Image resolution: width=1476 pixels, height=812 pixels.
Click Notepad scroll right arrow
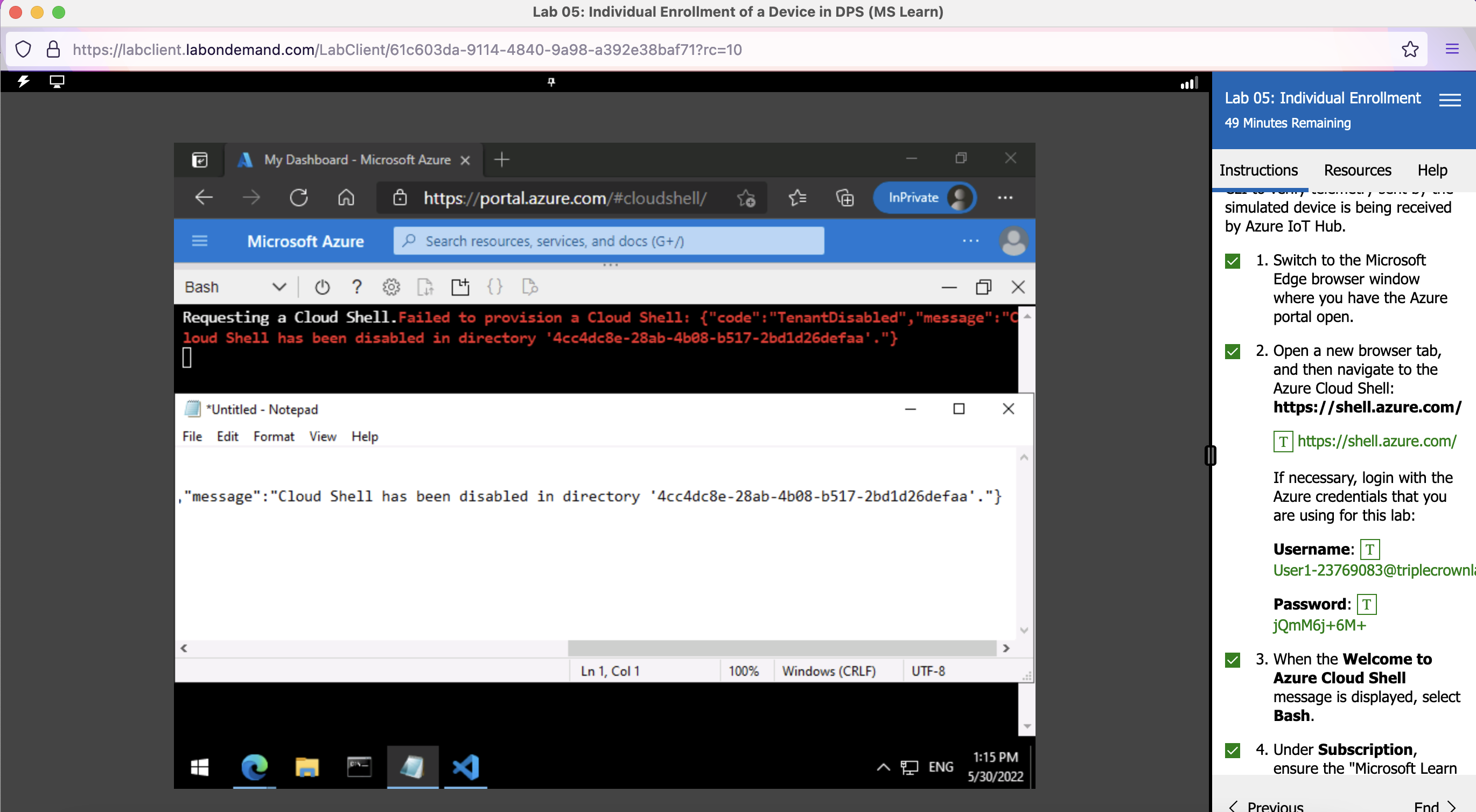[x=1005, y=648]
